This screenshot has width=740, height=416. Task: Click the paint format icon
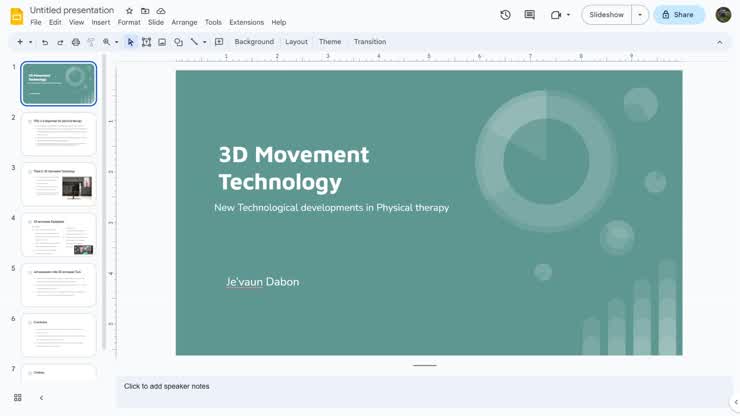[91, 42]
